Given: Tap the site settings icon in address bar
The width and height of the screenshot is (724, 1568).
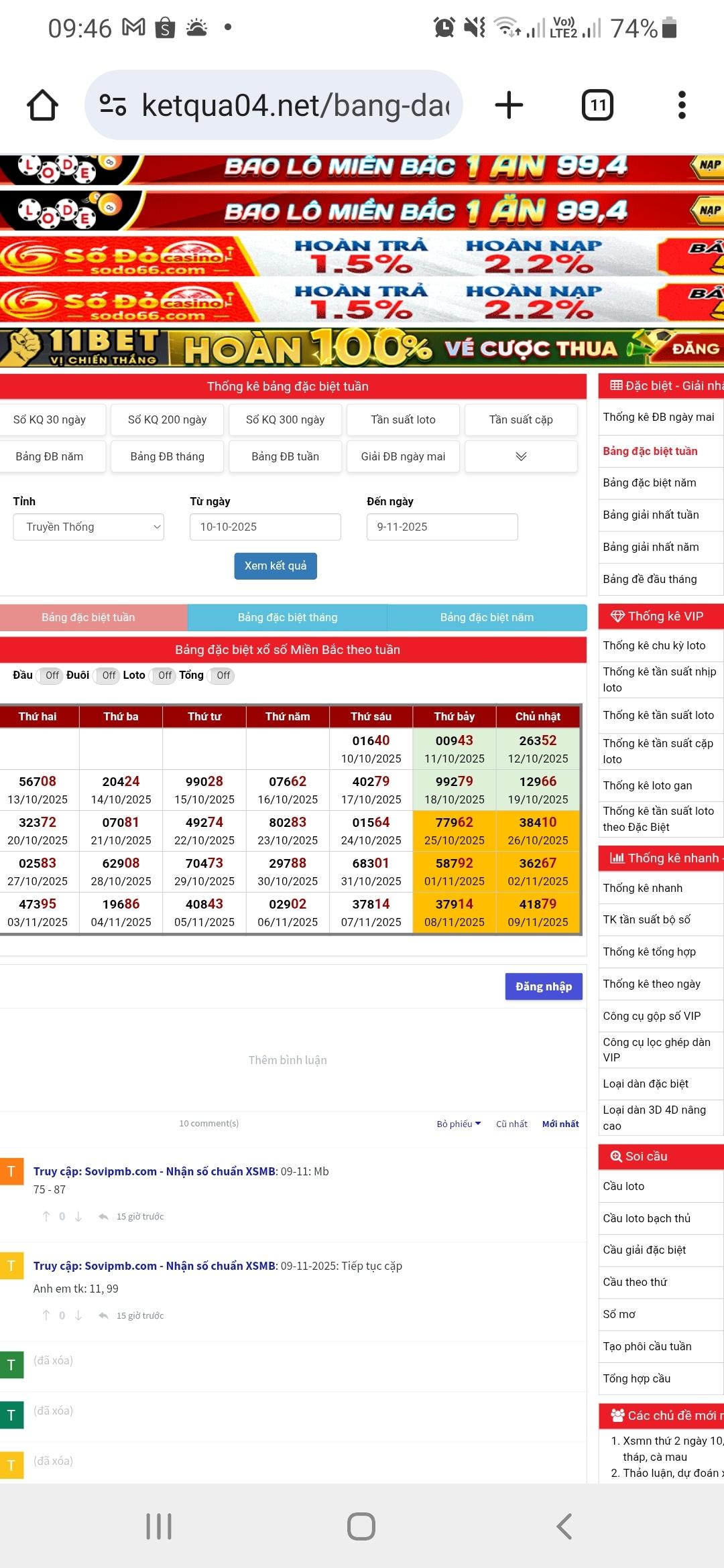Looking at the screenshot, I should [113, 105].
